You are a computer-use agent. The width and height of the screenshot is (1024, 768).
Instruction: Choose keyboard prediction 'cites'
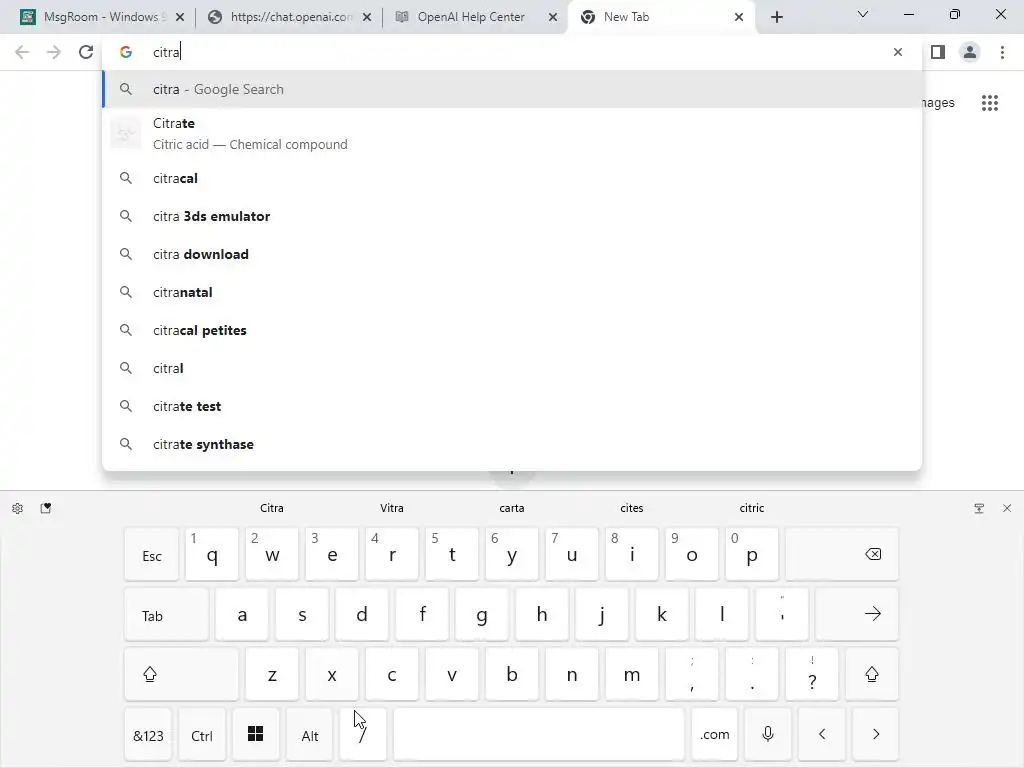click(x=632, y=508)
